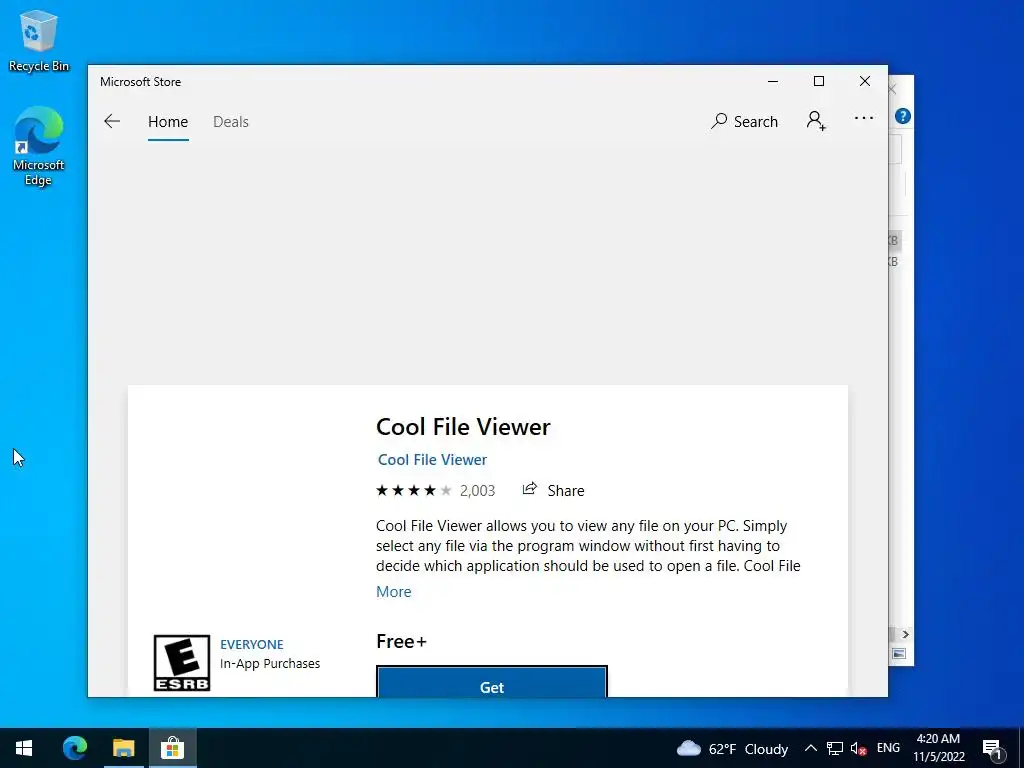Viewport: 1024px width, 768px height.
Task: Click the Share icon
Action: point(530,489)
